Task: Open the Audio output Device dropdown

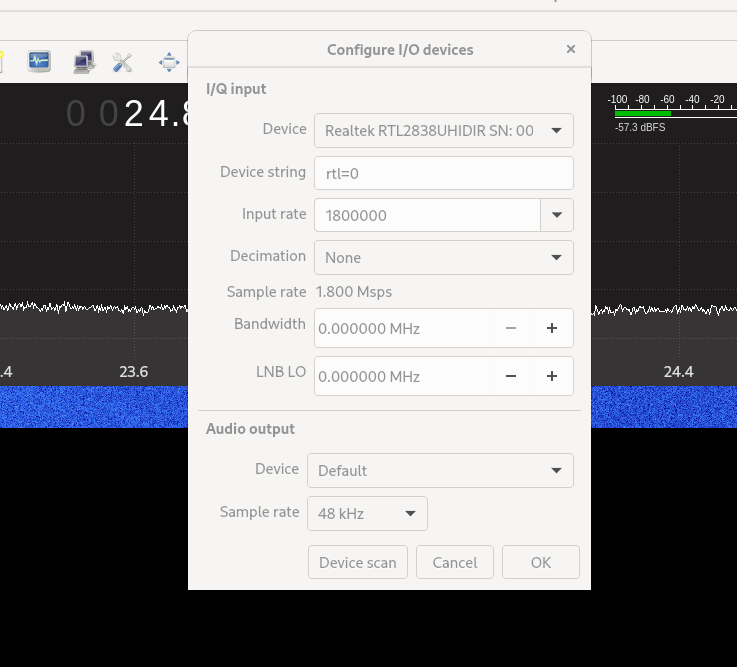Action: point(439,470)
